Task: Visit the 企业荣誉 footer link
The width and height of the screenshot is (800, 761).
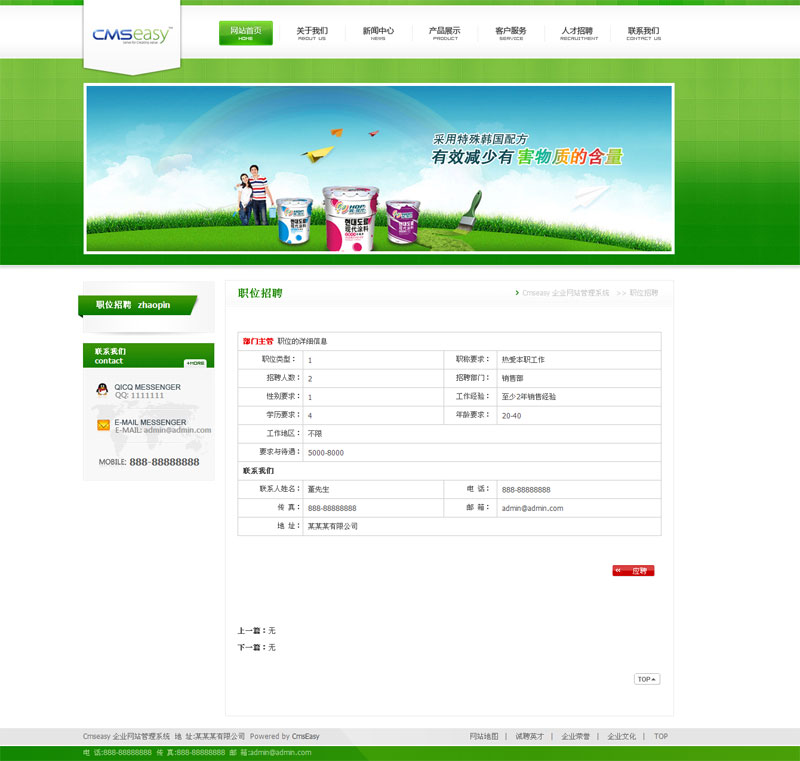Action: [575, 736]
